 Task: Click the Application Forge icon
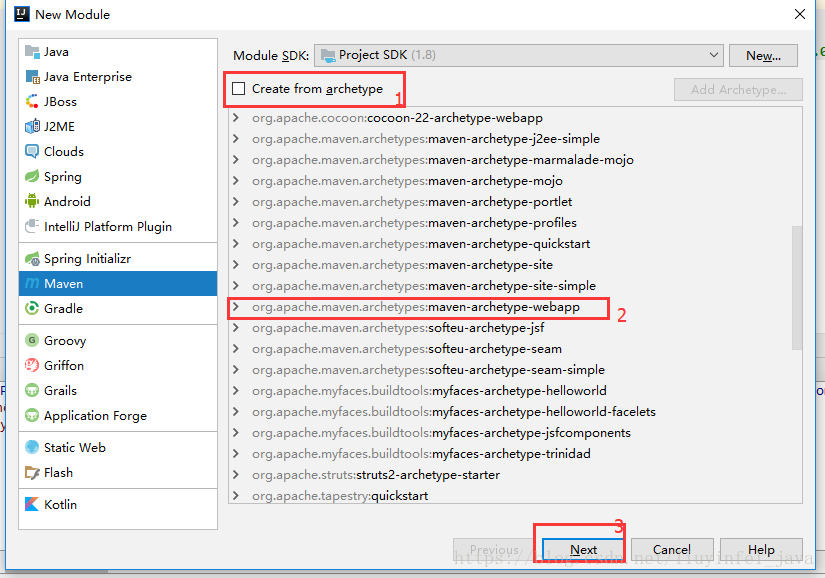point(32,415)
